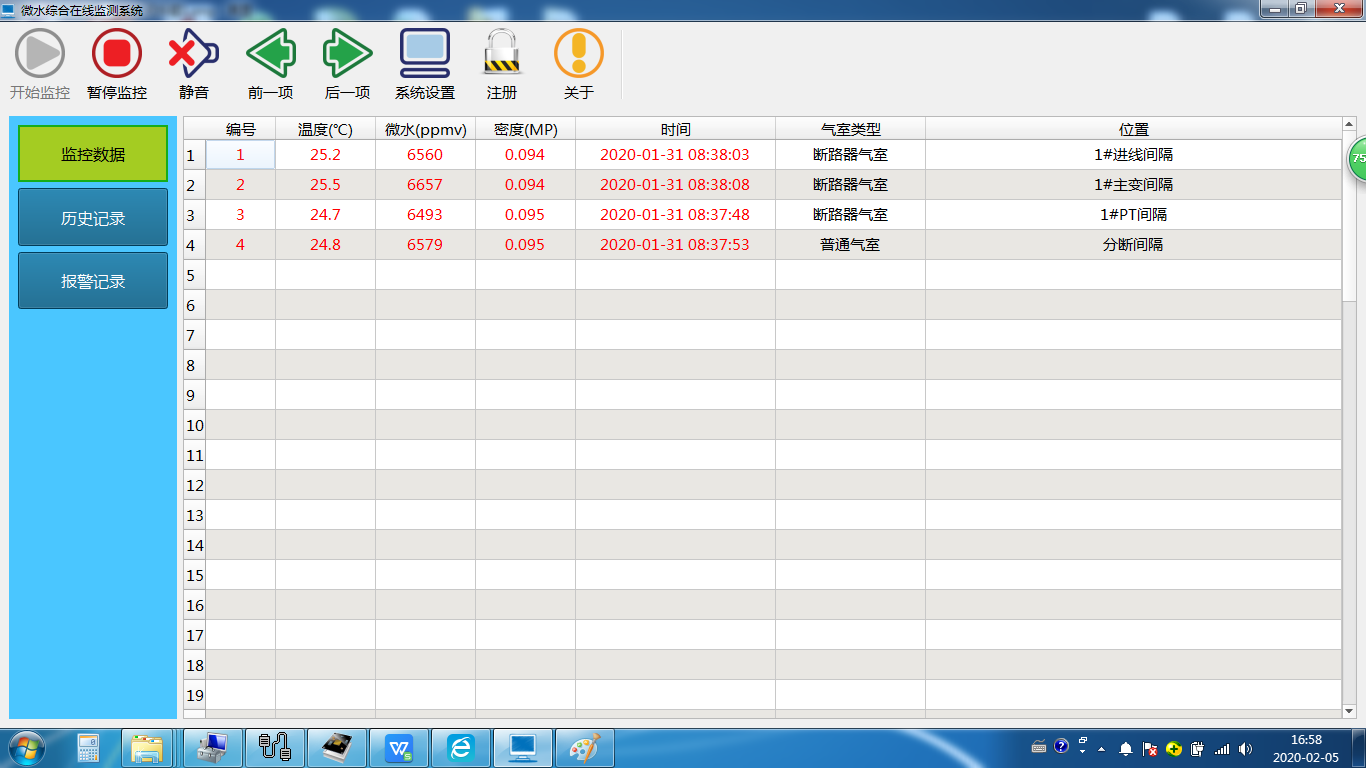1366x768 pixels.
Task: Select temperature cell 25.2
Action: point(325,155)
